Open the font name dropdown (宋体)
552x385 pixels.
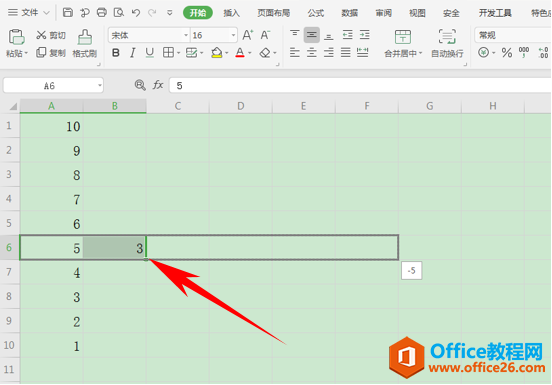[186, 35]
